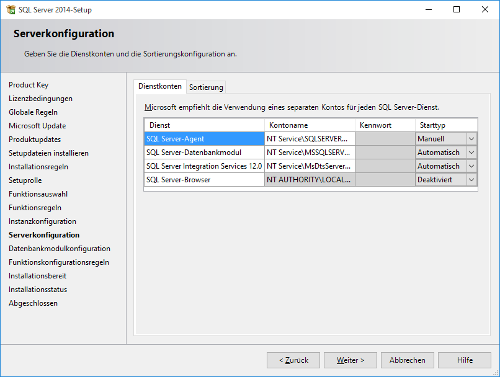Edit account name NT Service\MsDtsServer... cell
Image resolution: width=500 pixels, height=377 pixels.
[310, 166]
